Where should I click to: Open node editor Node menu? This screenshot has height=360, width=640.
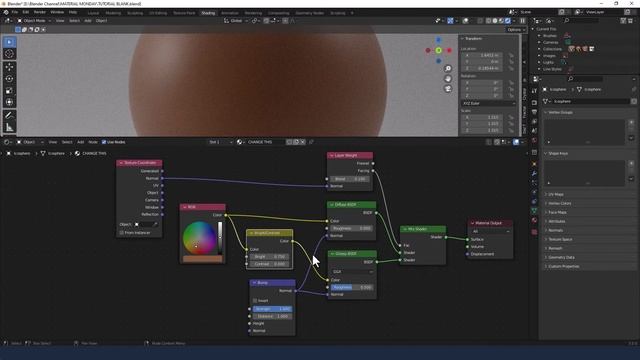pyautogui.click(x=93, y=142)
